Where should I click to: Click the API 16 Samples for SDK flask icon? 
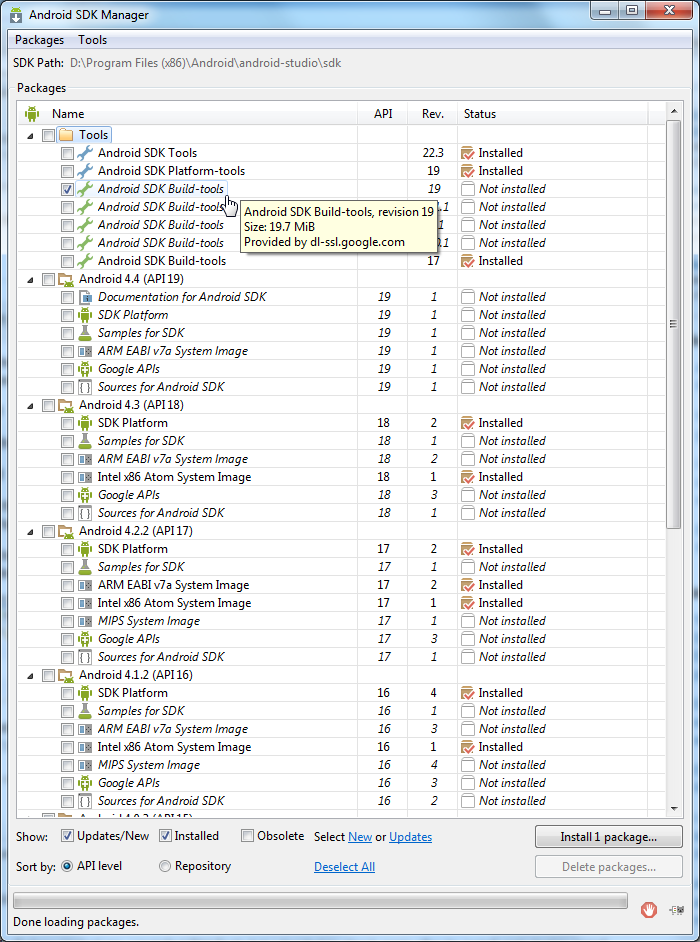(x=85, y=711)
